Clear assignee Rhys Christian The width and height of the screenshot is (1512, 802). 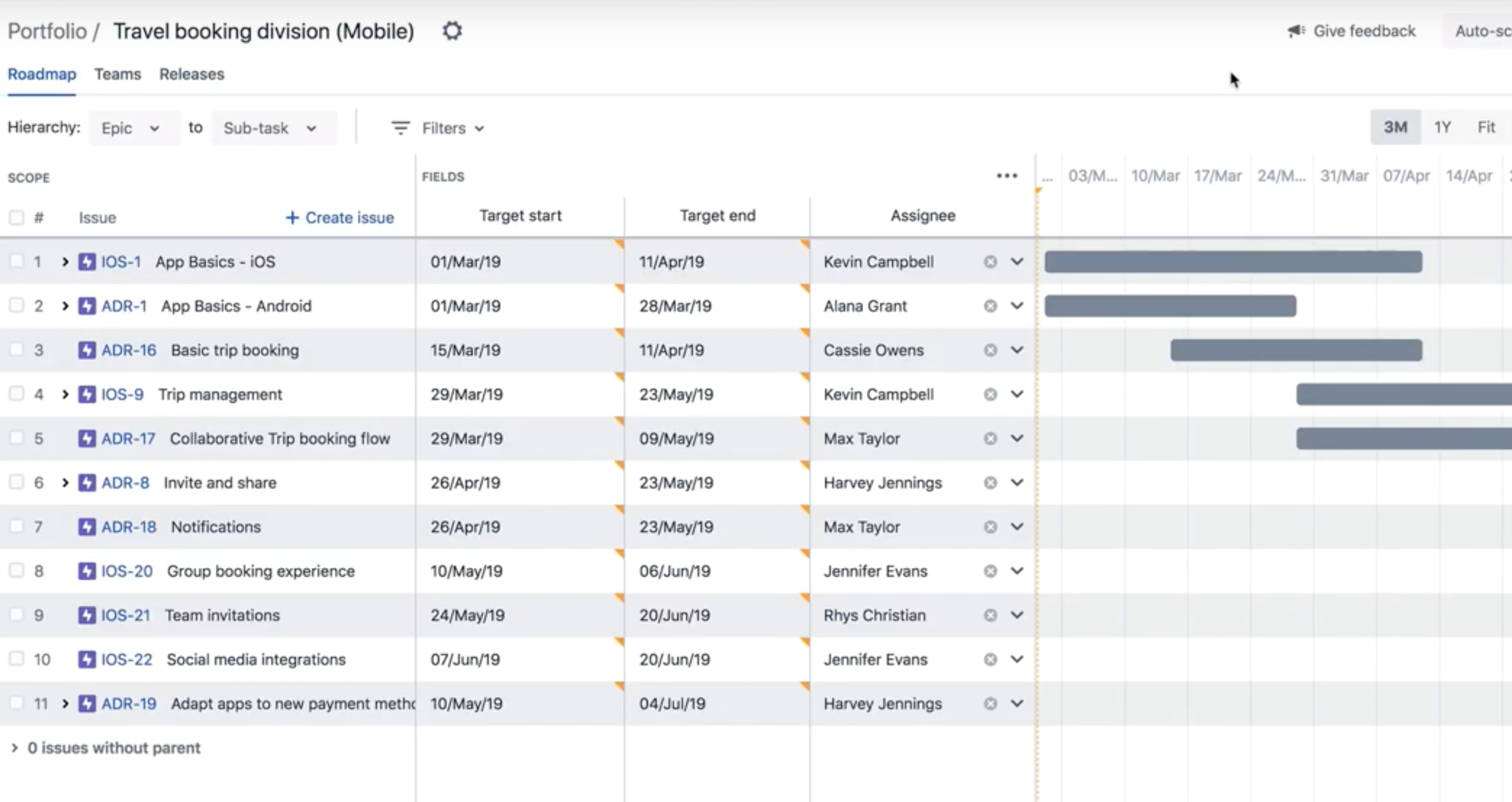click(990, 615)
